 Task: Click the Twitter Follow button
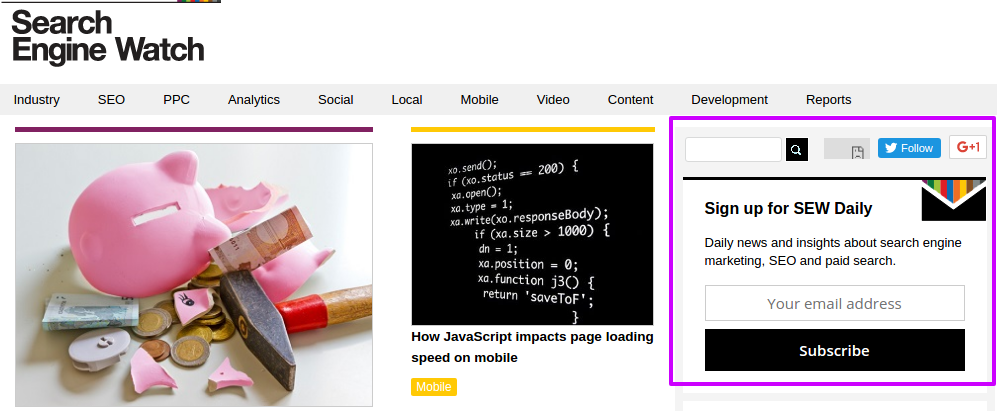pos(909,148)
